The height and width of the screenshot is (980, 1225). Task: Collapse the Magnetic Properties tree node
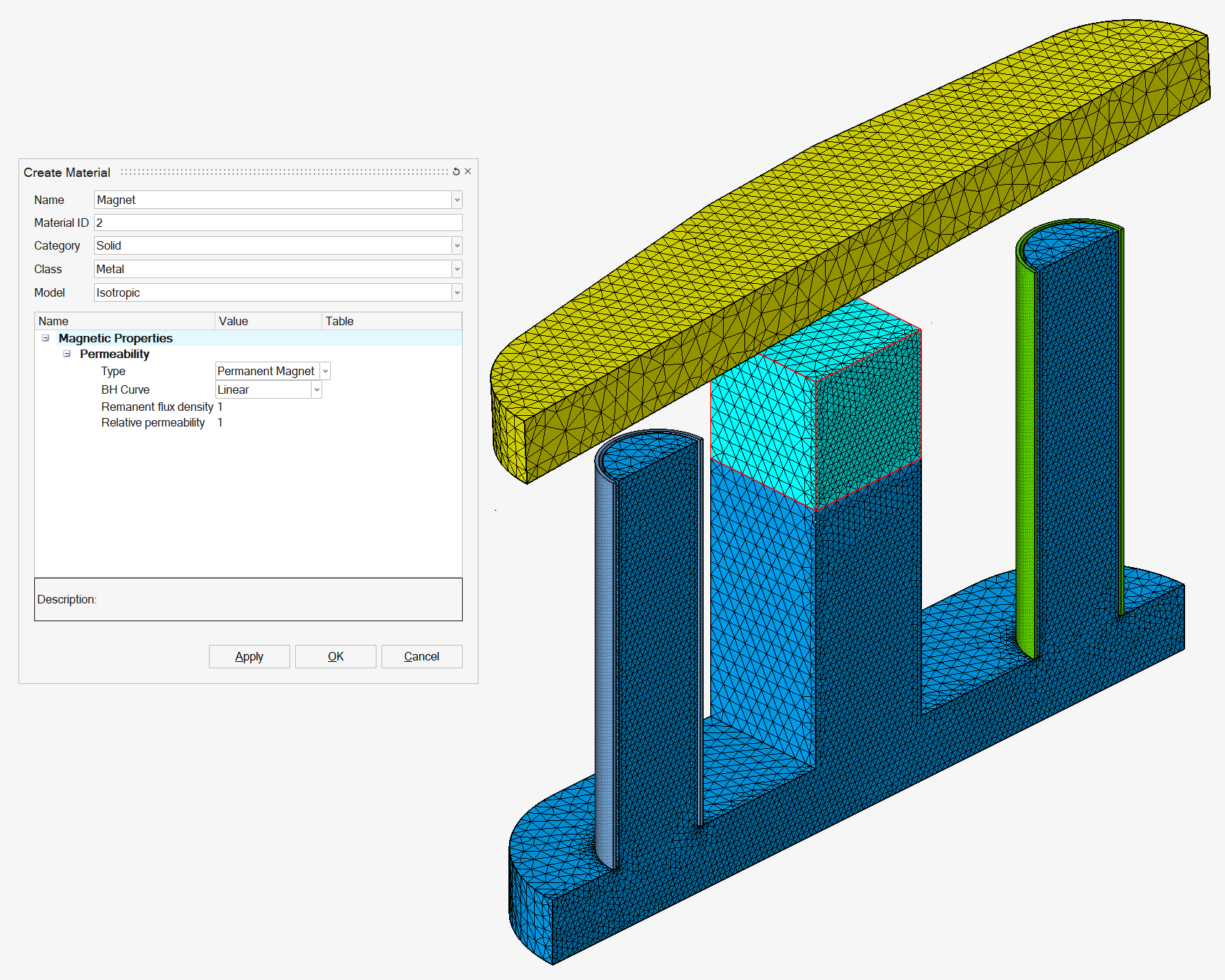[46, 338]
